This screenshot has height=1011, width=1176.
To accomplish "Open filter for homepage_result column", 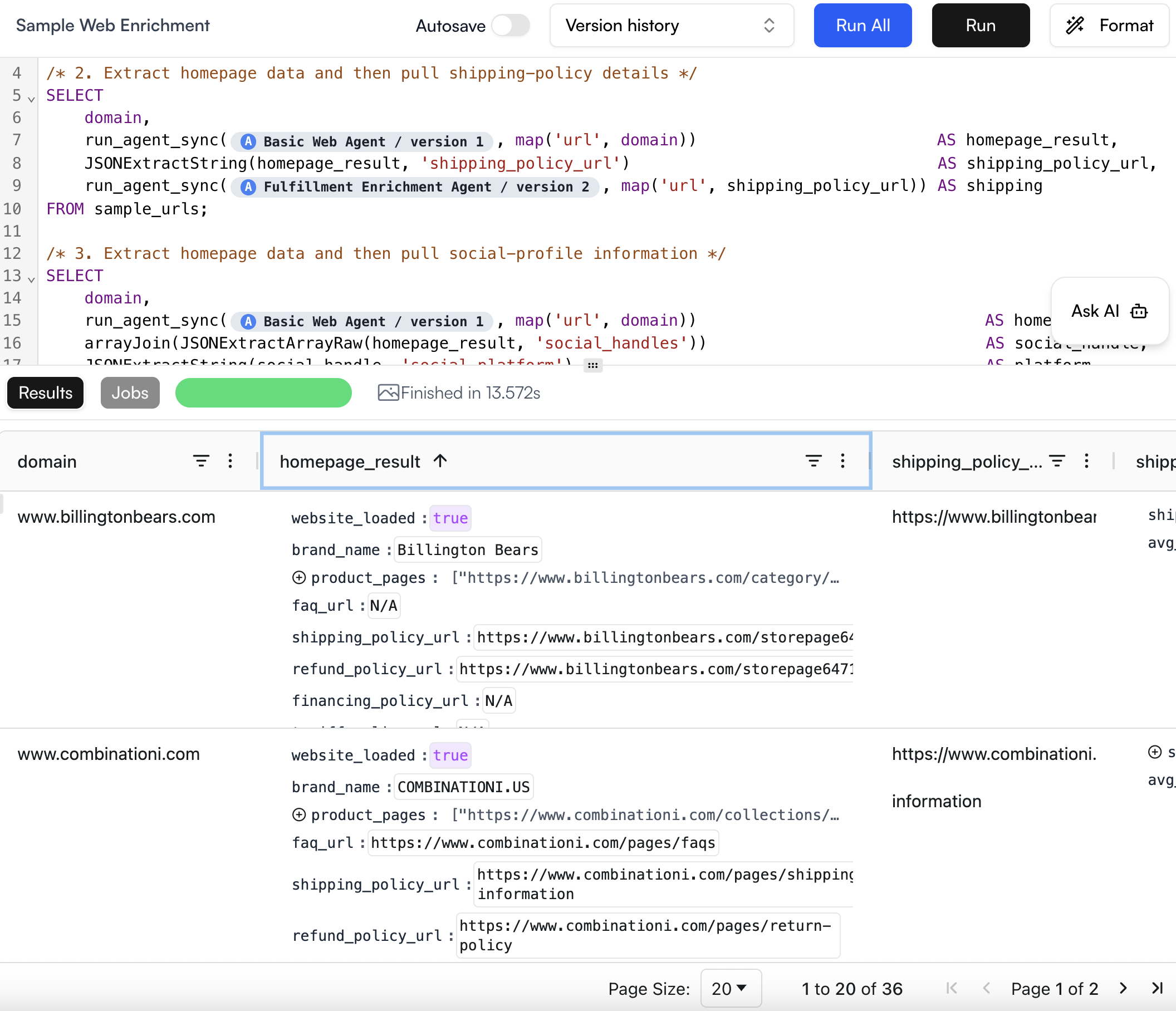I will point(814,460).
